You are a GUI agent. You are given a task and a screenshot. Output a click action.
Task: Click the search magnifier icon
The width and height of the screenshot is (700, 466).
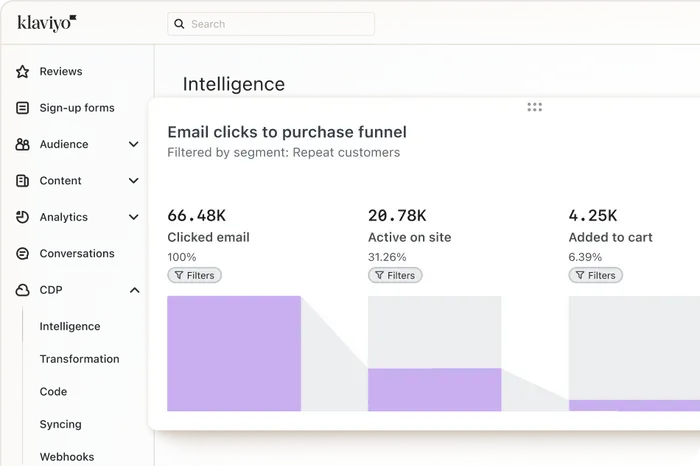tap(179, 24)
